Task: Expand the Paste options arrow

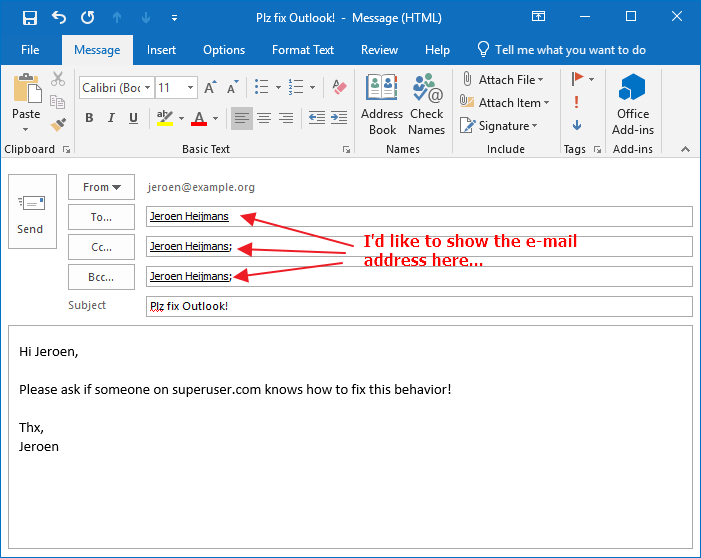Action: [25, 130]
